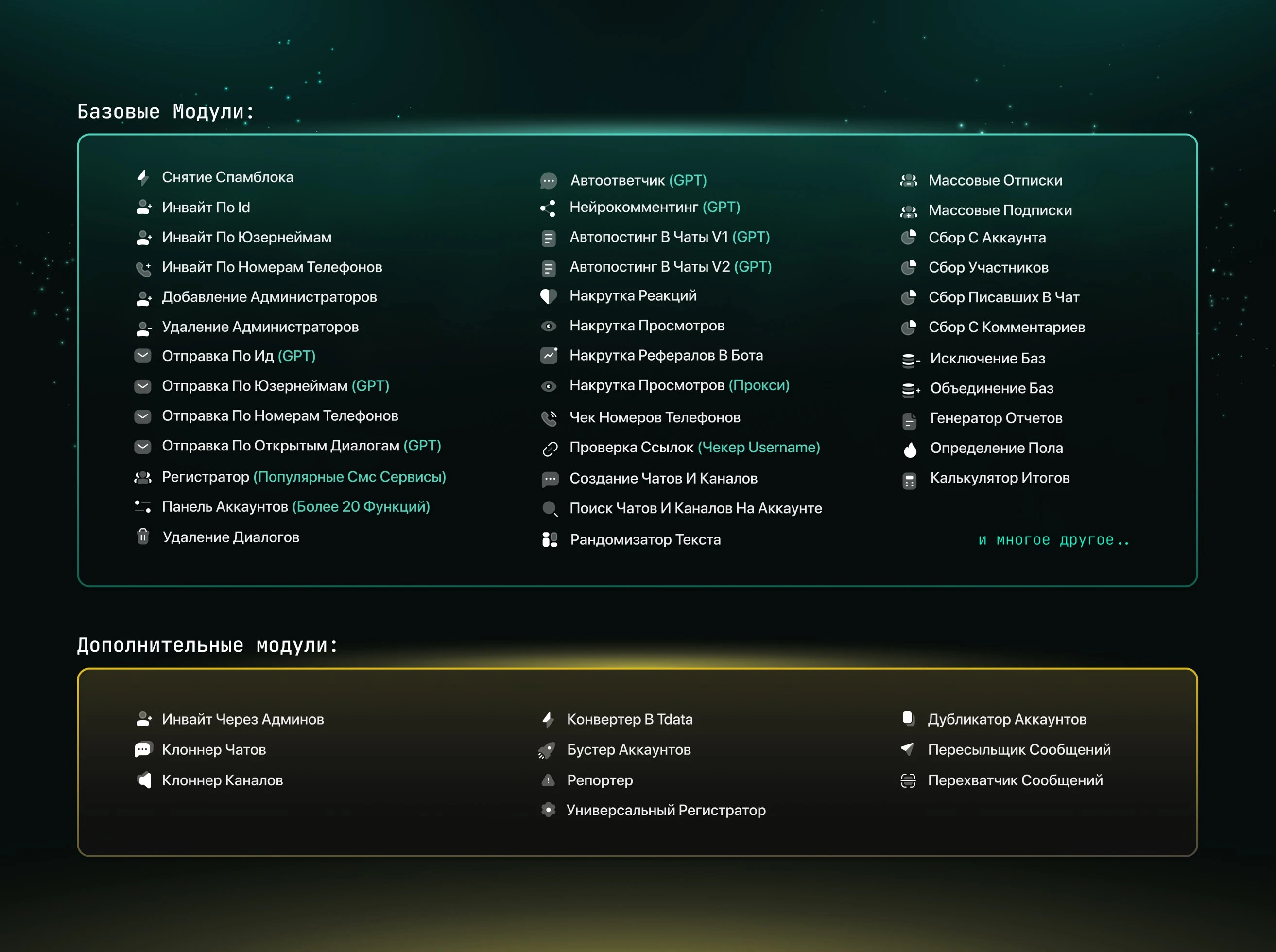1276x952 pixels.
Task: Click the text Клоннер Чатов
Action: [214, 750]
